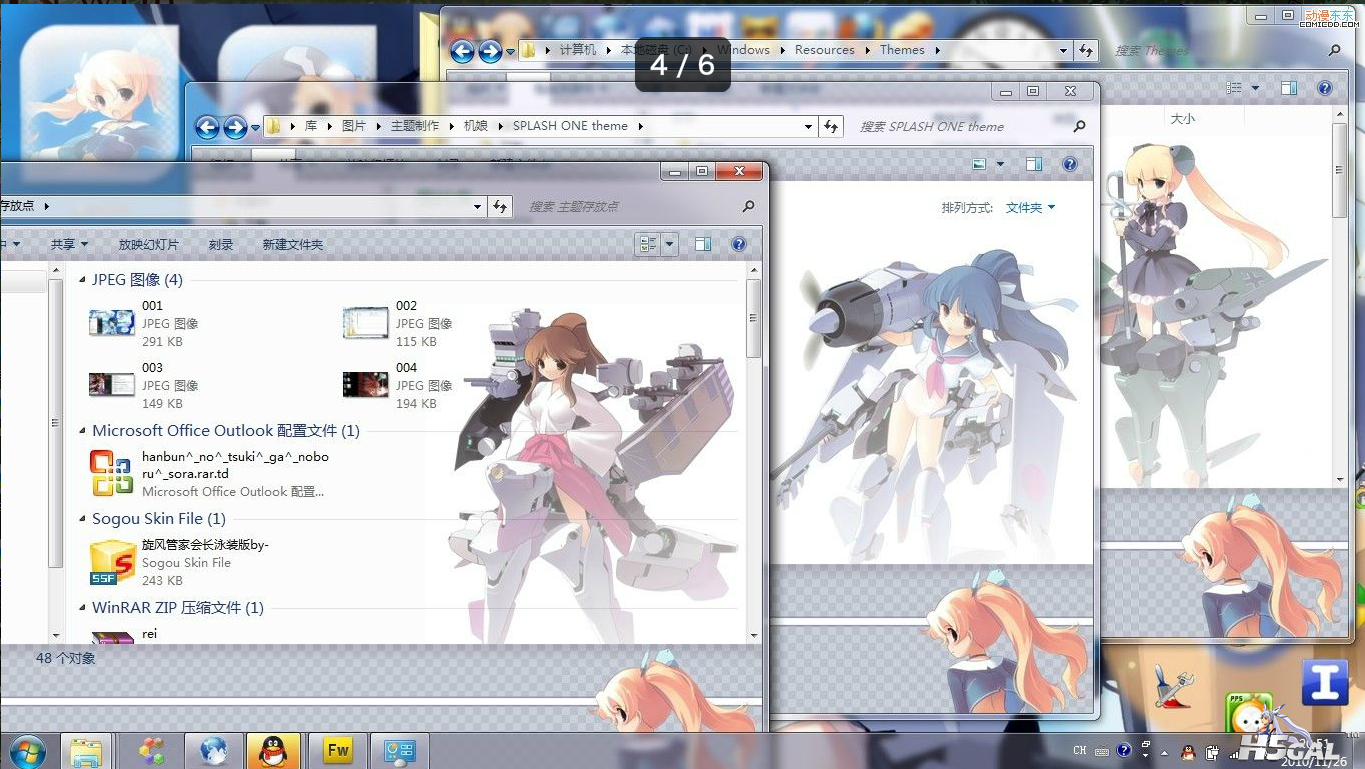1365x769 pixels.
Task: Expand address history in Themes window
Action: [1063, 50]
